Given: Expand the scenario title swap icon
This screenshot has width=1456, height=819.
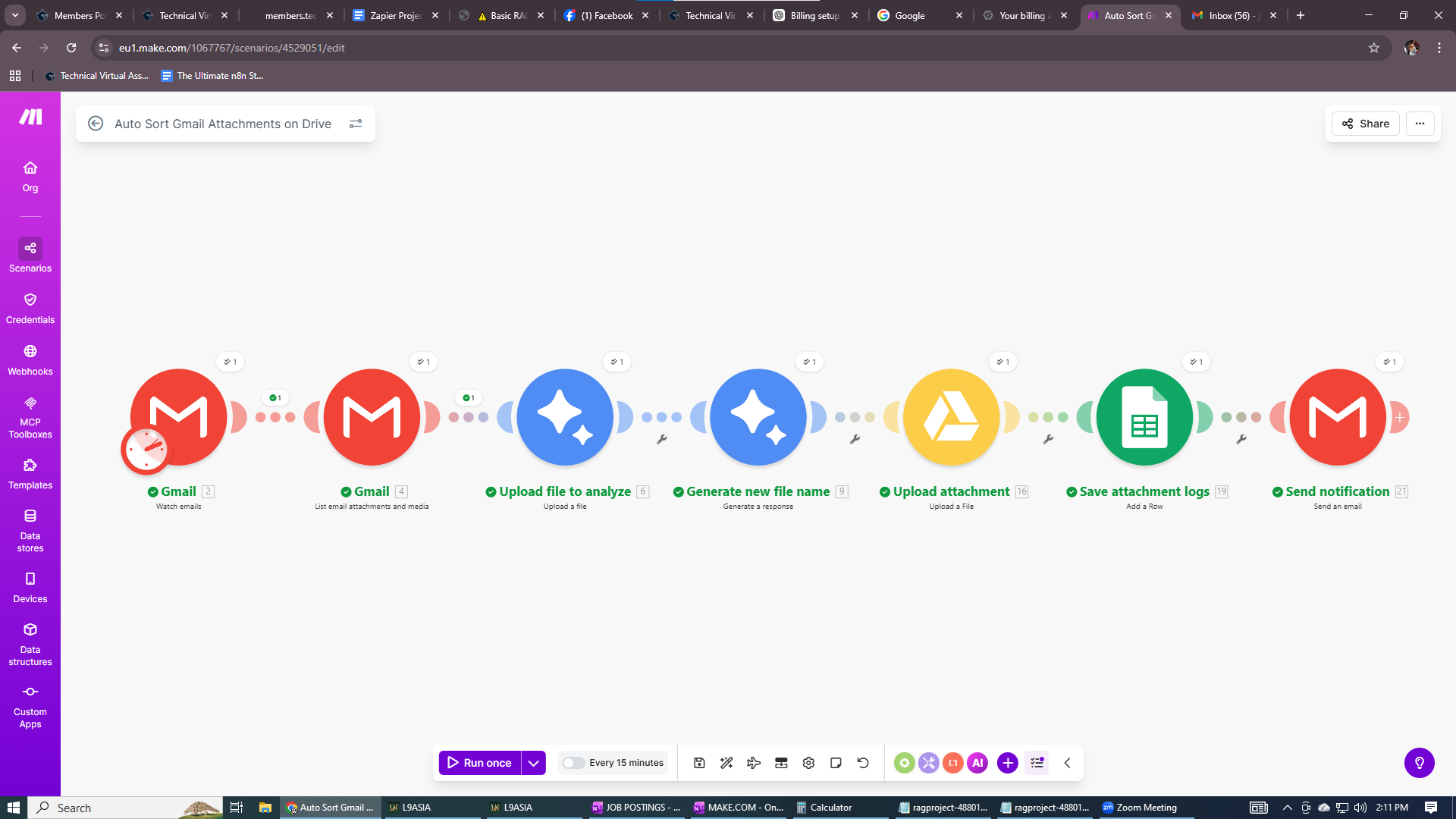Looking at the screenshot, I should (356, 124).
